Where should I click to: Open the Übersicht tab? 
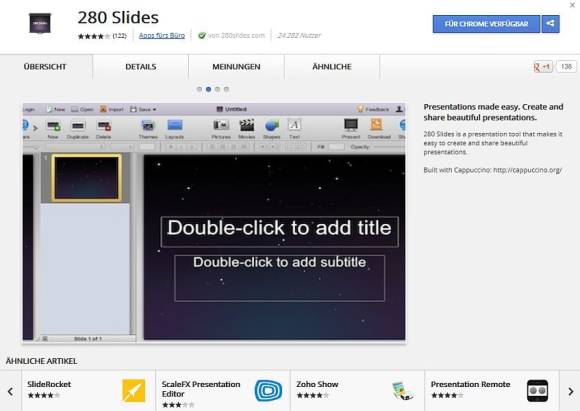[45, 67]
